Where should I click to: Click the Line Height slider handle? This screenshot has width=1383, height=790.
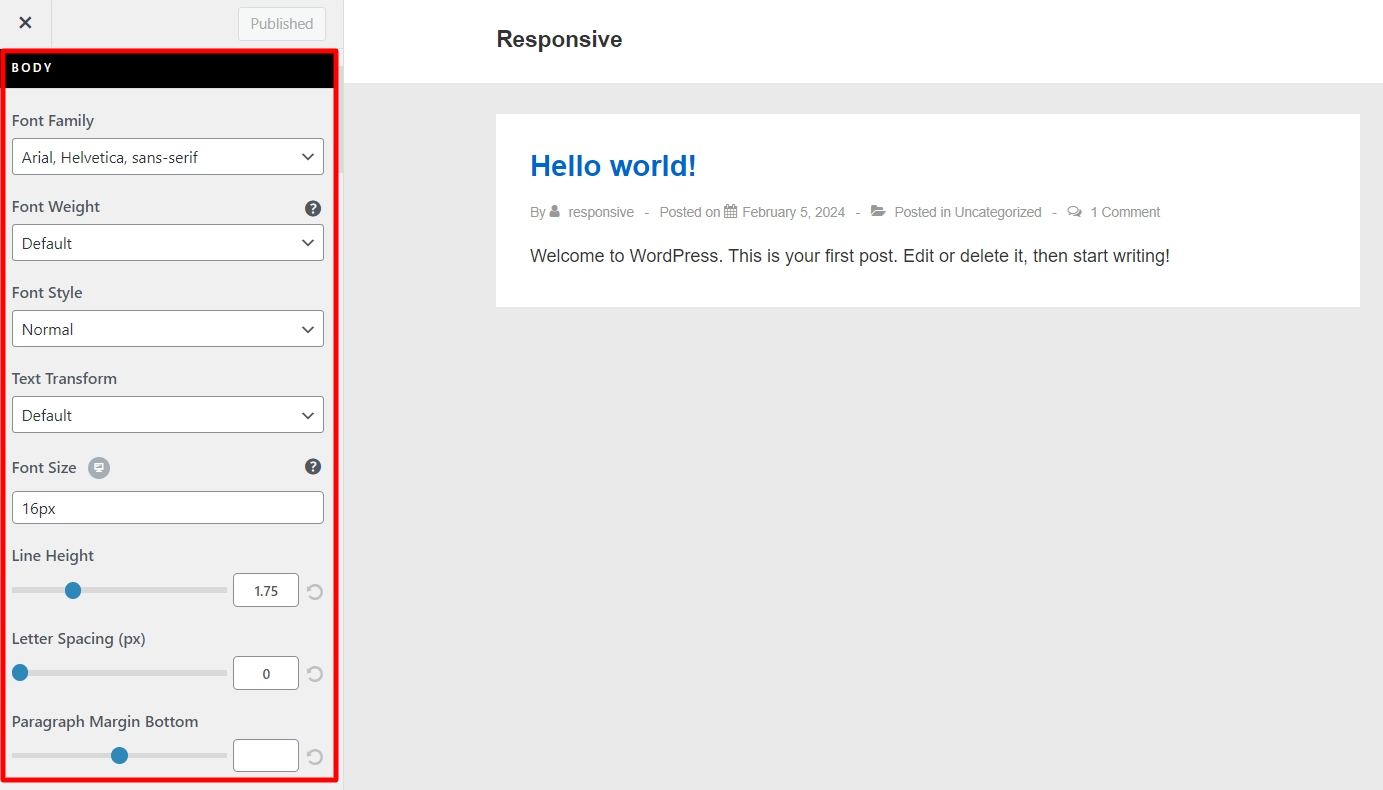point(72,590)
